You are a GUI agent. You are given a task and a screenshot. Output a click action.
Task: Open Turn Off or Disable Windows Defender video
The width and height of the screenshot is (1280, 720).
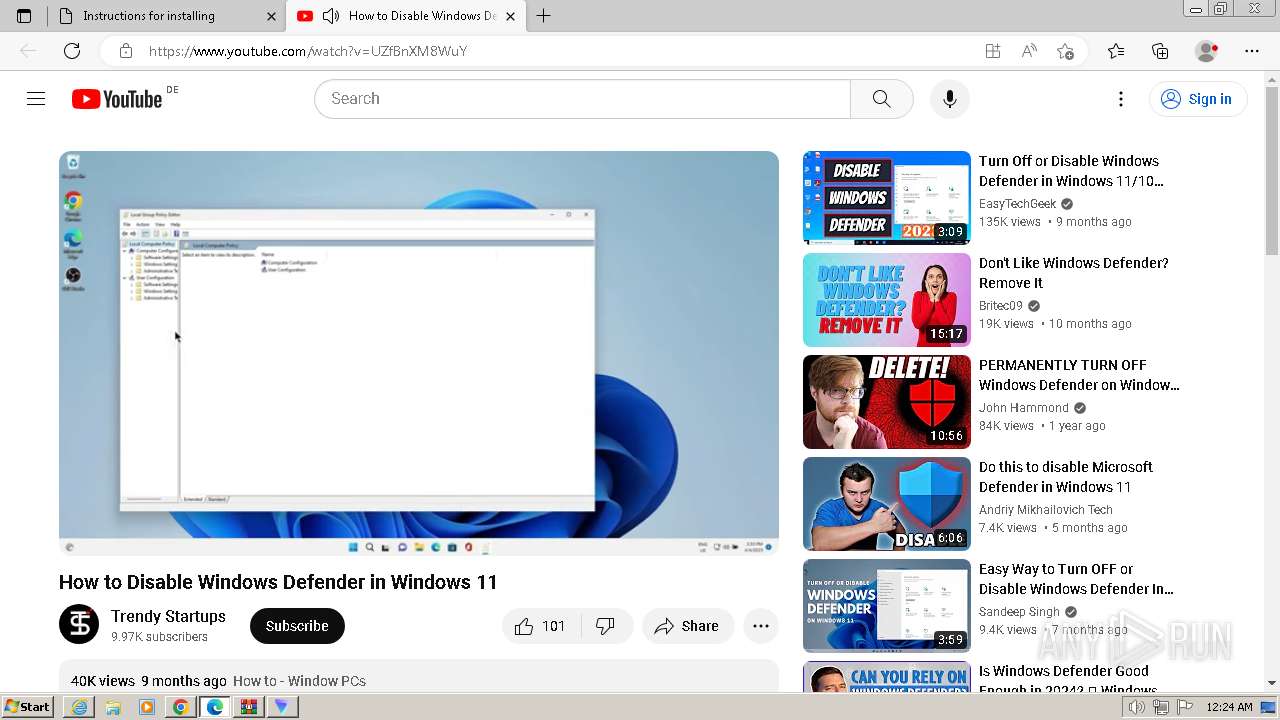point(1070,171)
